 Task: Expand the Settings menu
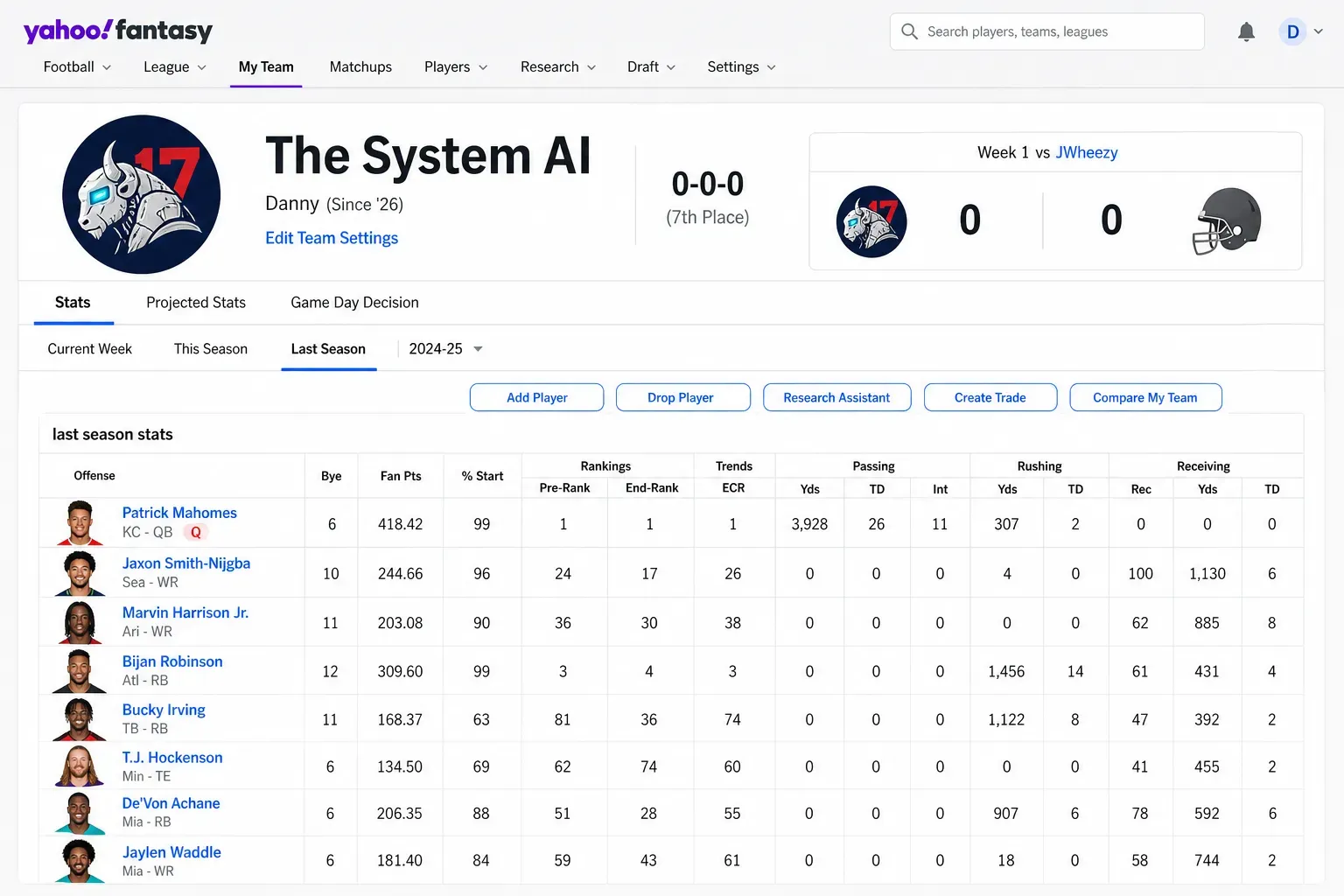(x=741, y=66)
